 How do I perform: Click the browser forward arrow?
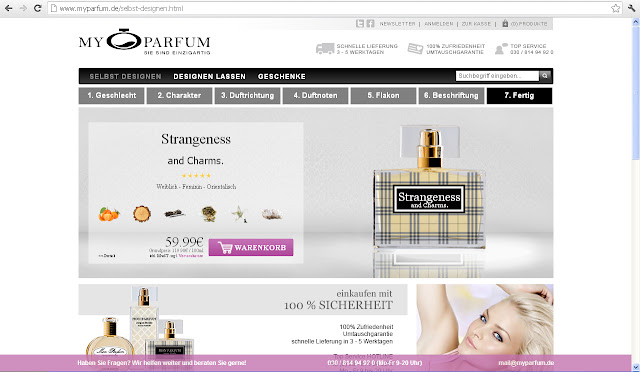point(23,8)
